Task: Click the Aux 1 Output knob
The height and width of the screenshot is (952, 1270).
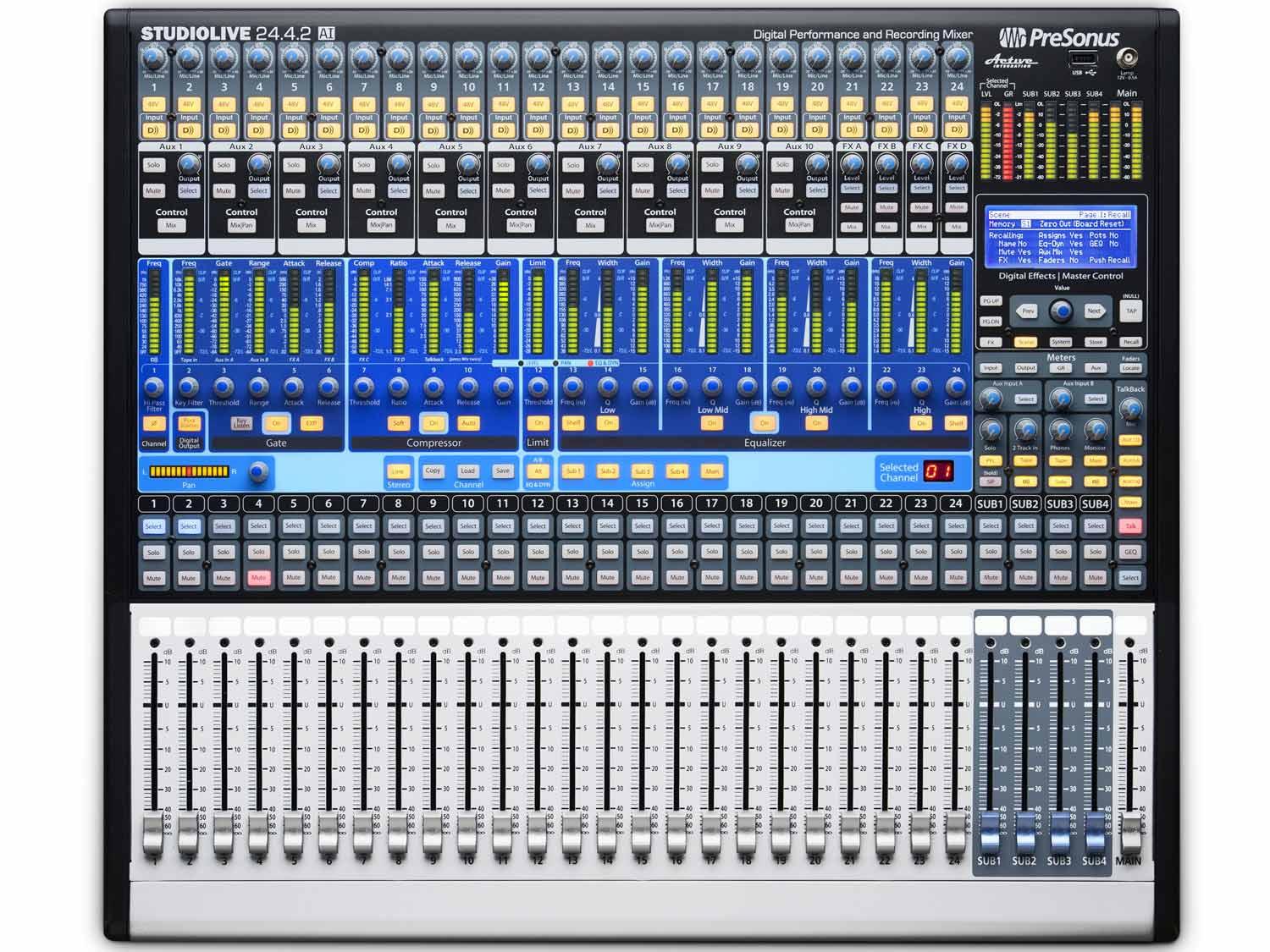Action: 189,164
